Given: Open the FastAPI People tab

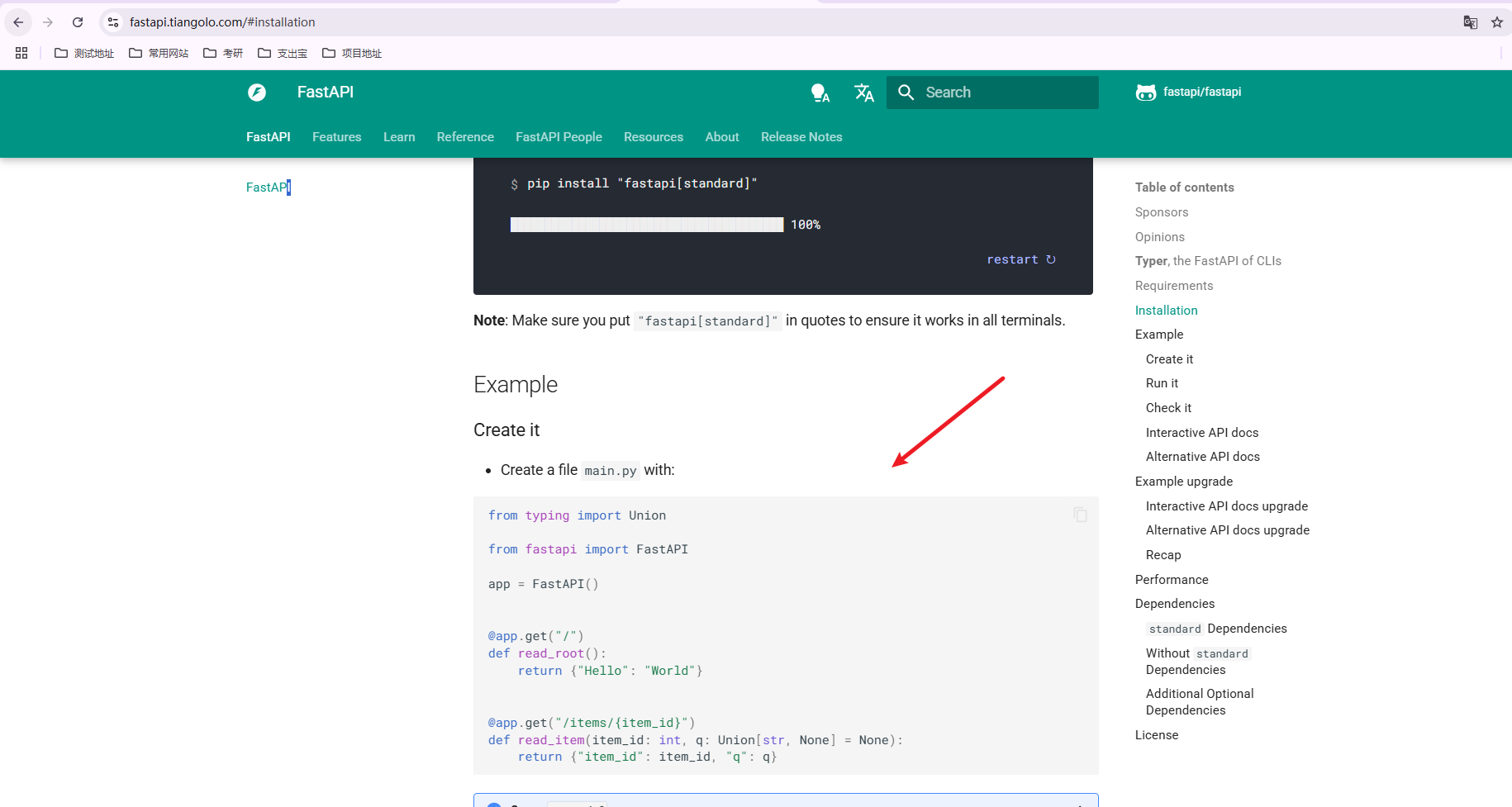Looking at the screenshot, I should 559,137.
